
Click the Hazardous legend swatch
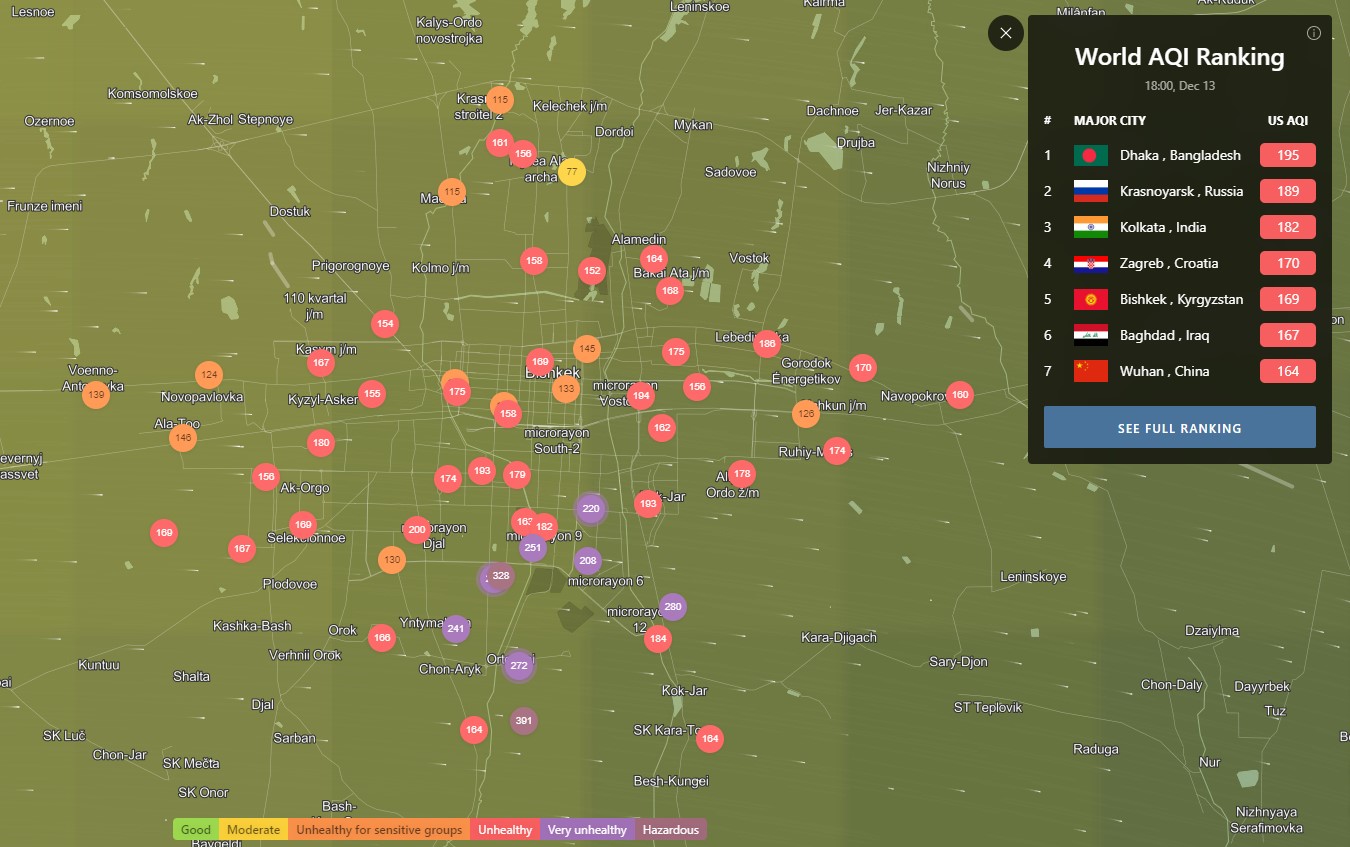[671, 830]
